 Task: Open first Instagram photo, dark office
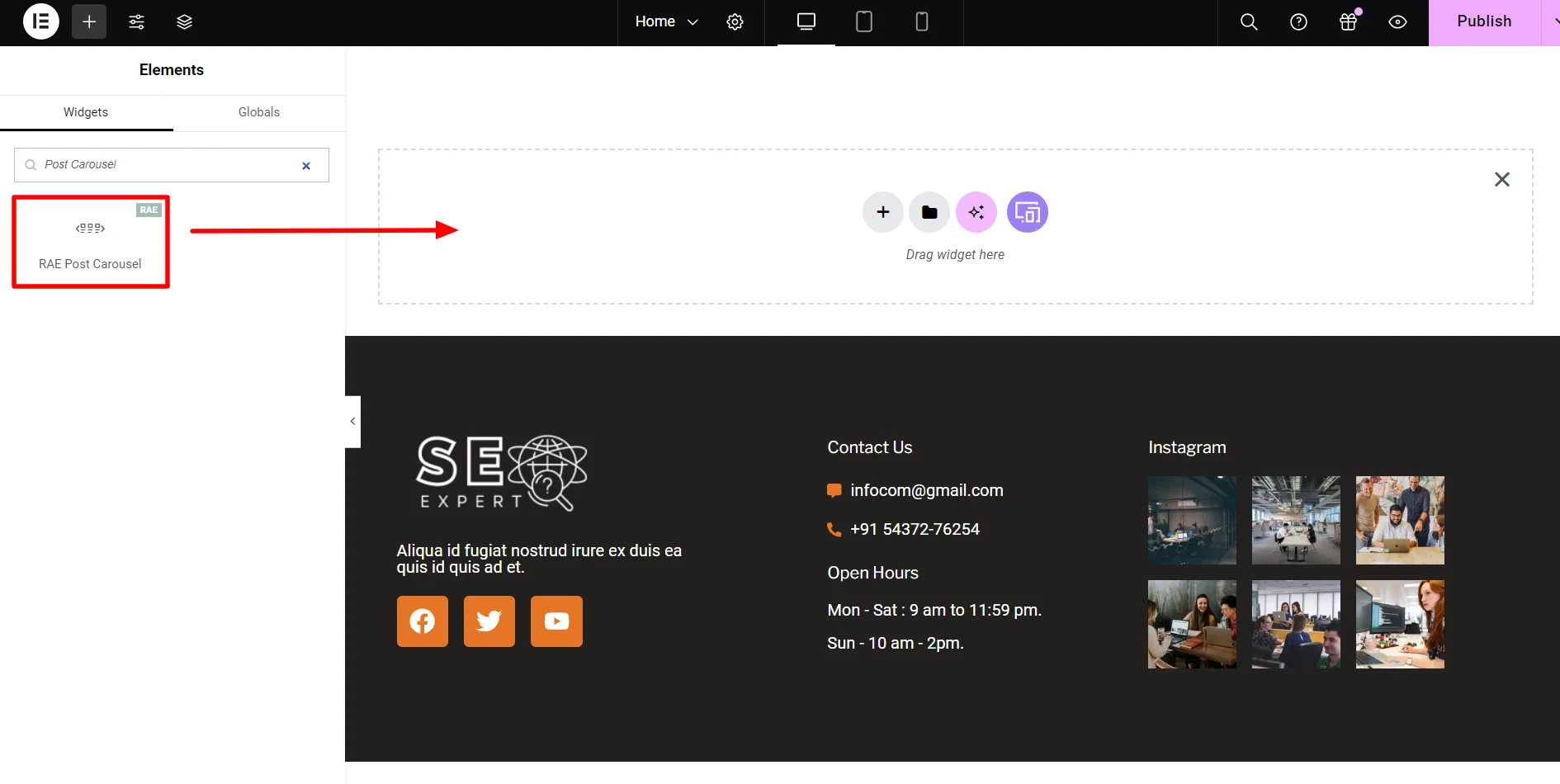[x=1192, y=520]
